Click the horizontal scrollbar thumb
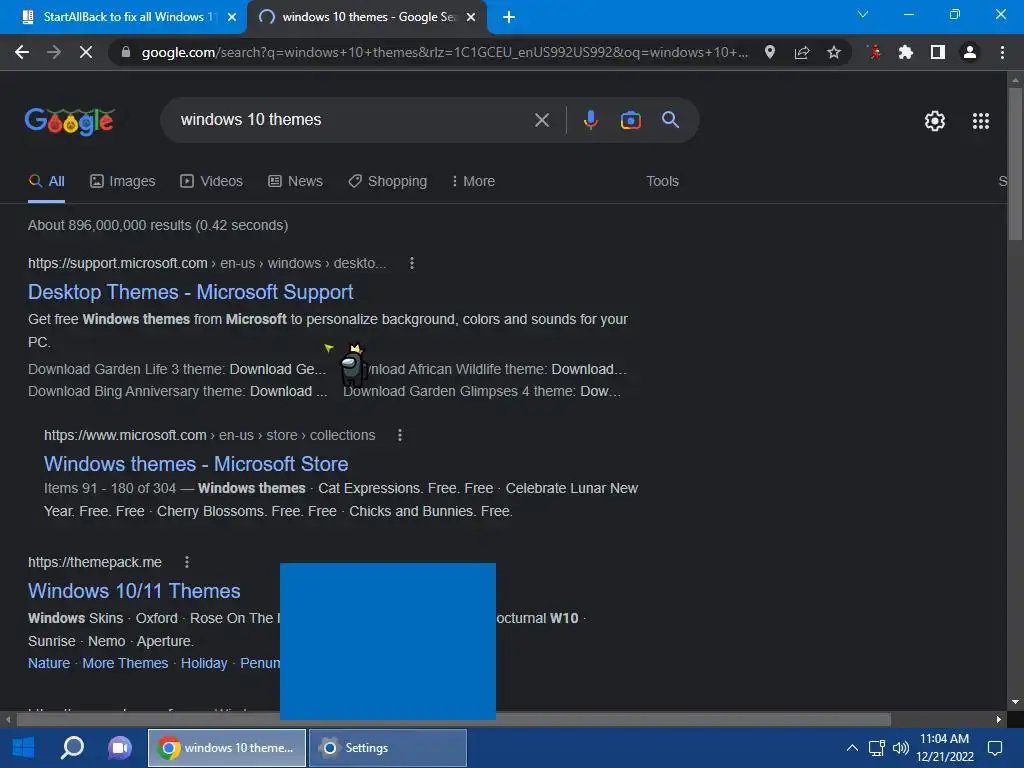Viewport: 1024px width, 768px height. click(x=453, y=720)
